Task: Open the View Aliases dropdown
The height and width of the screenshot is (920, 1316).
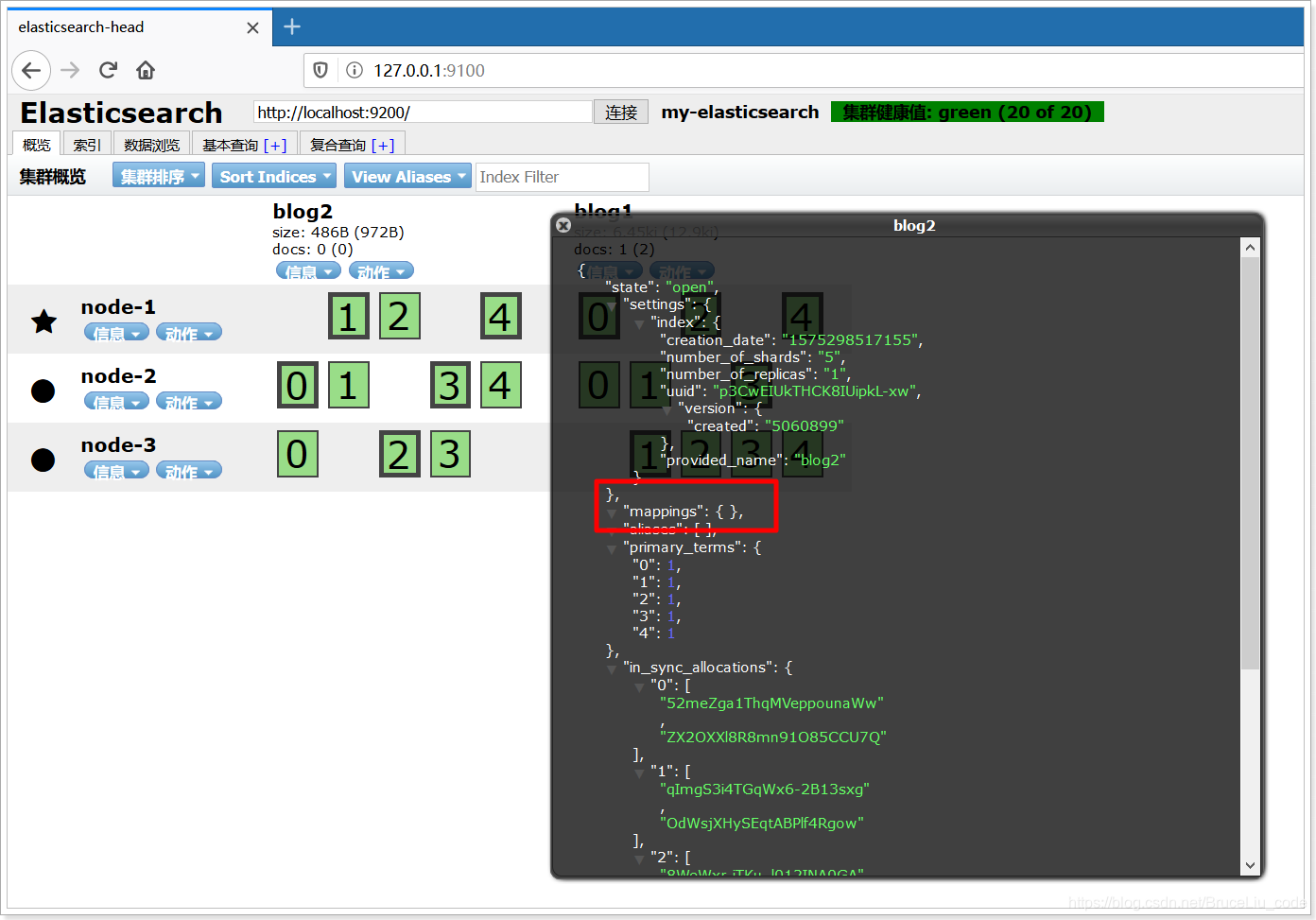Action: (x=407, y=176)
